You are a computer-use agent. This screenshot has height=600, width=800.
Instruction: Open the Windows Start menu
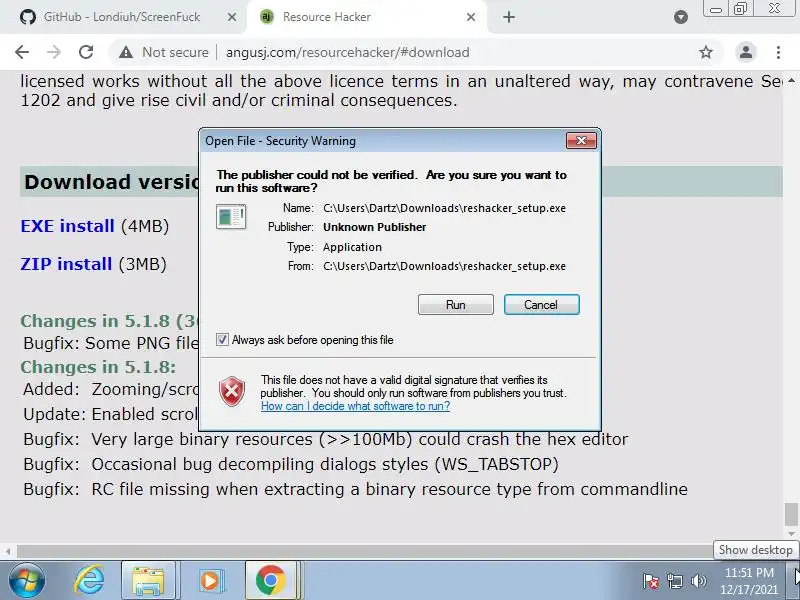(x=27, y=581)
